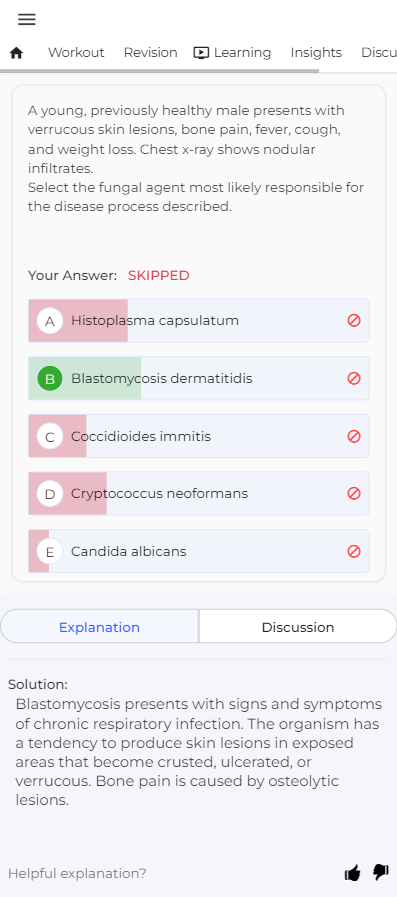Open the Insights tab

pos(316,53)
